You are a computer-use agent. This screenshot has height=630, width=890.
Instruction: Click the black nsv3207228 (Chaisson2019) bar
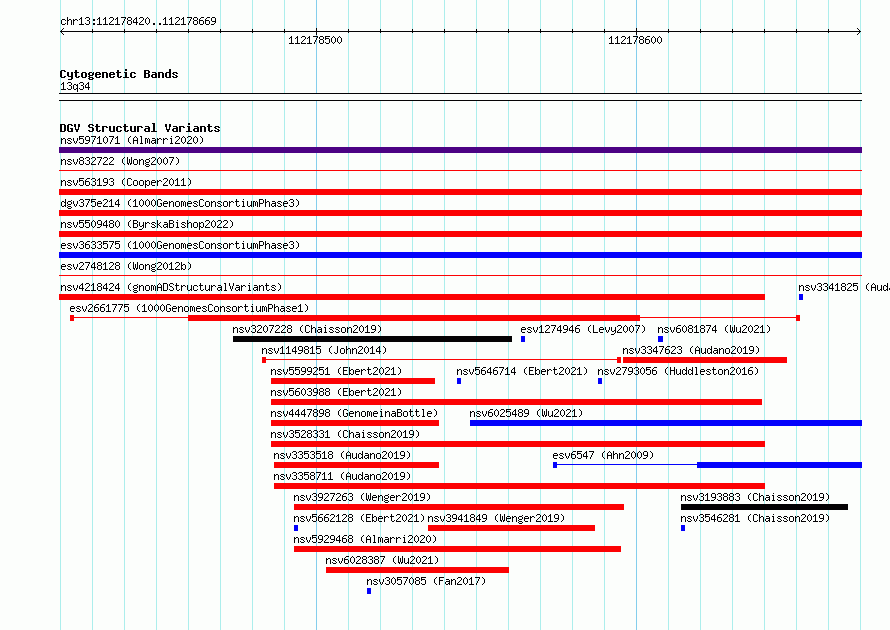pyautogui.click(x=372, y=339)
